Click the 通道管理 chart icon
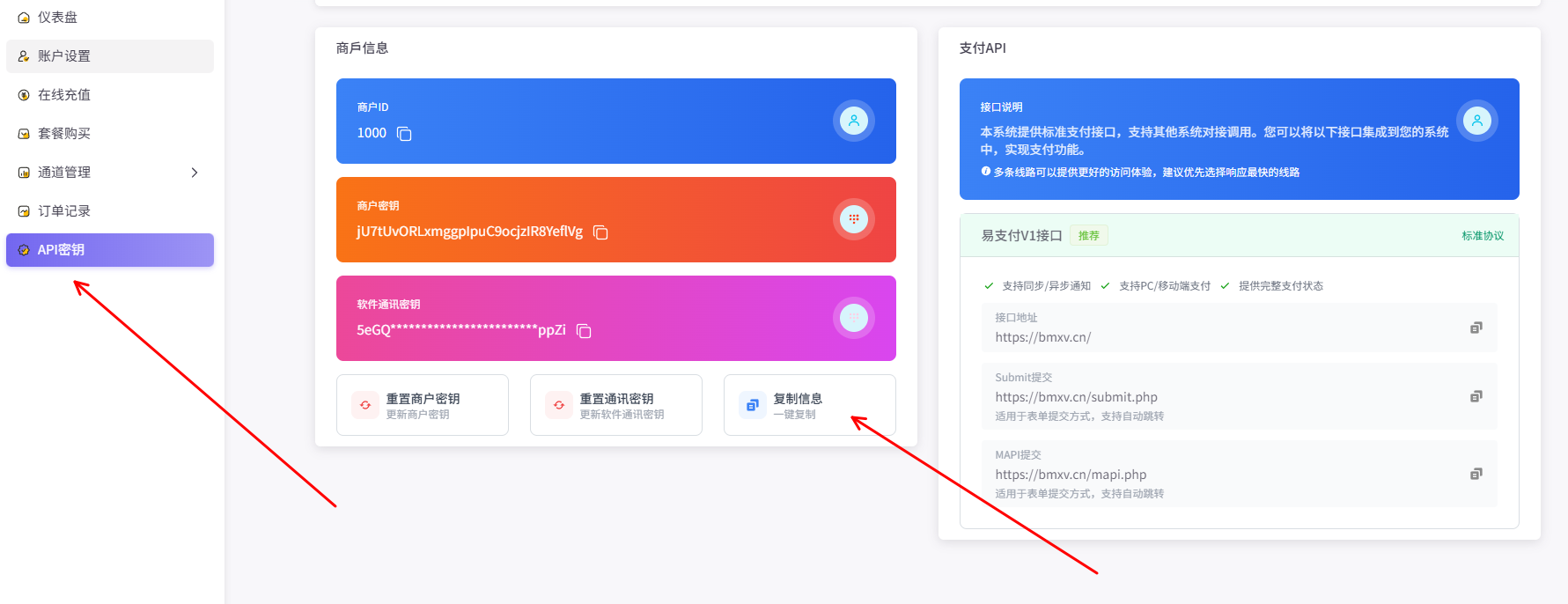The width and height of the screenshot is (1568, 604). tap(24, 173)
